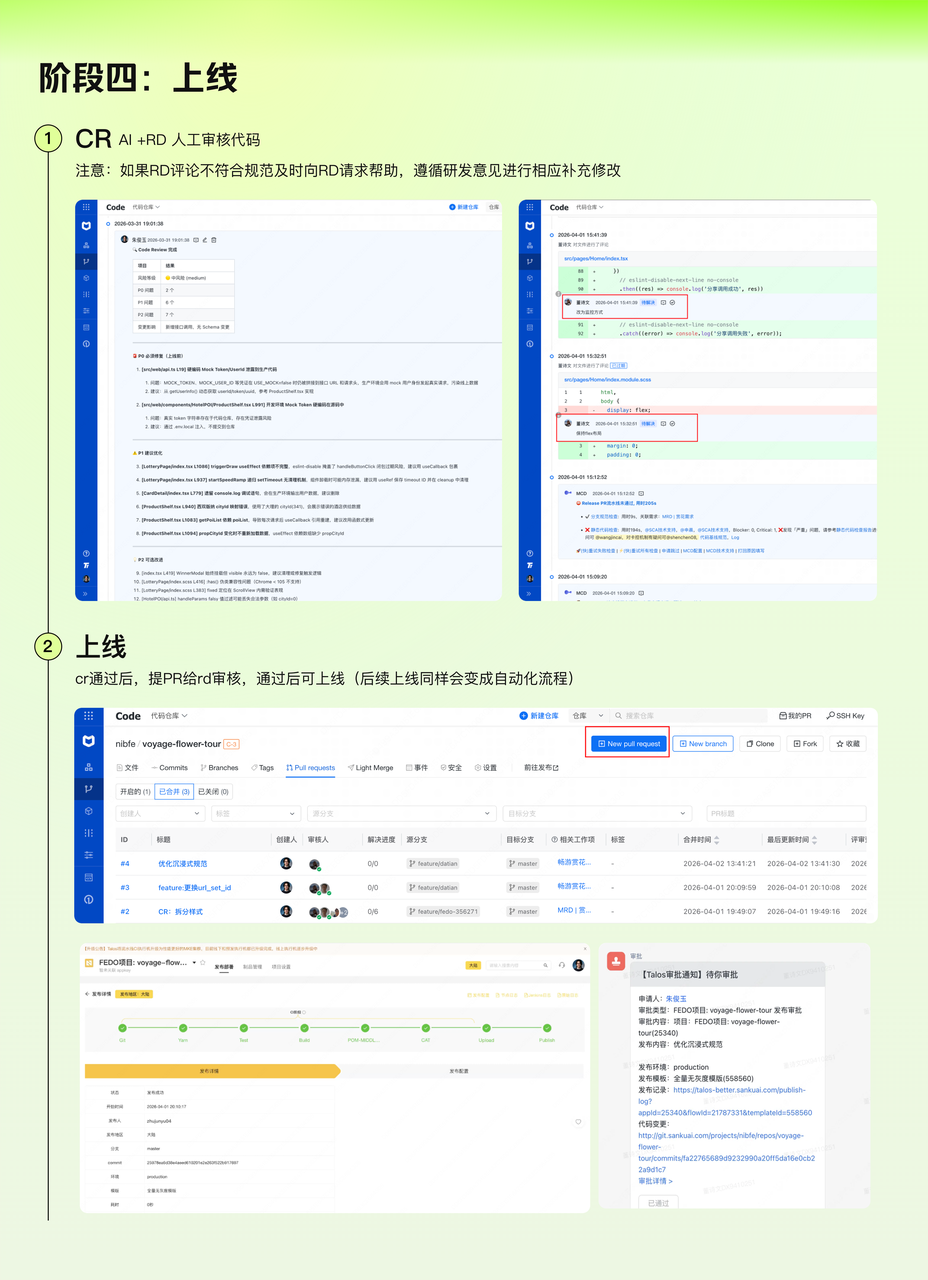Open pull request feature:更换url_set_id
The height and width of the screenshot is (1280, 928).
194,887
